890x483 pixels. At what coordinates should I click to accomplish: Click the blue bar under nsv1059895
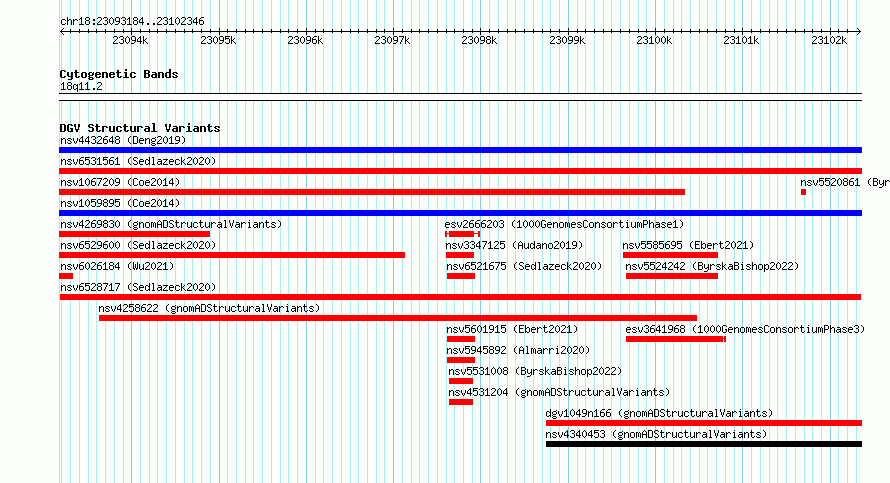point(460,213)
